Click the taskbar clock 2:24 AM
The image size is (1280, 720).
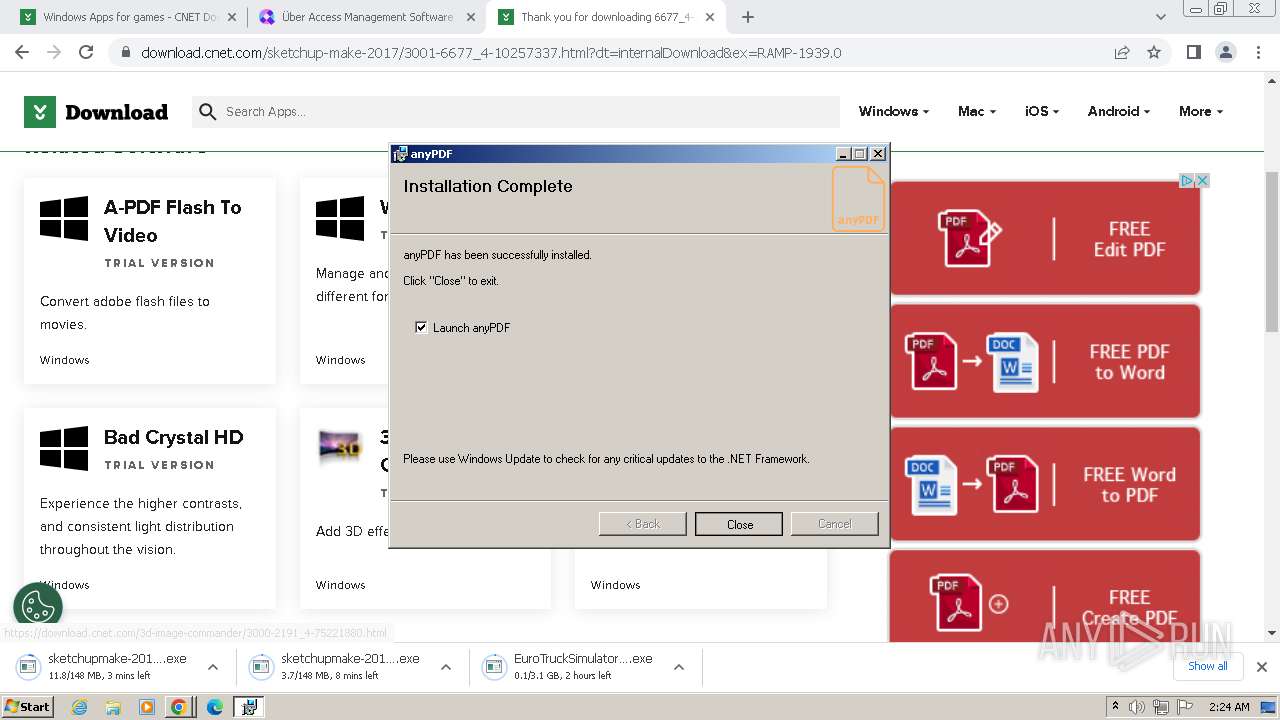1228,707
